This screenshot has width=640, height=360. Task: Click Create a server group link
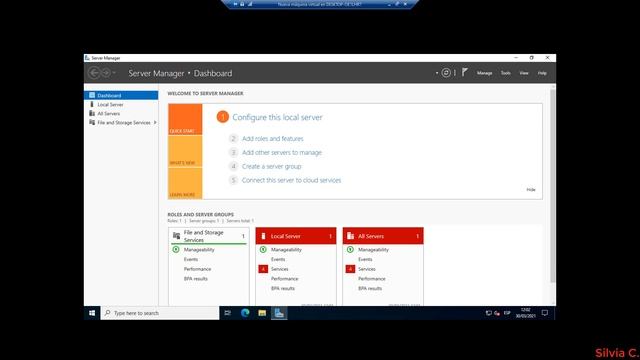[271, 167]
